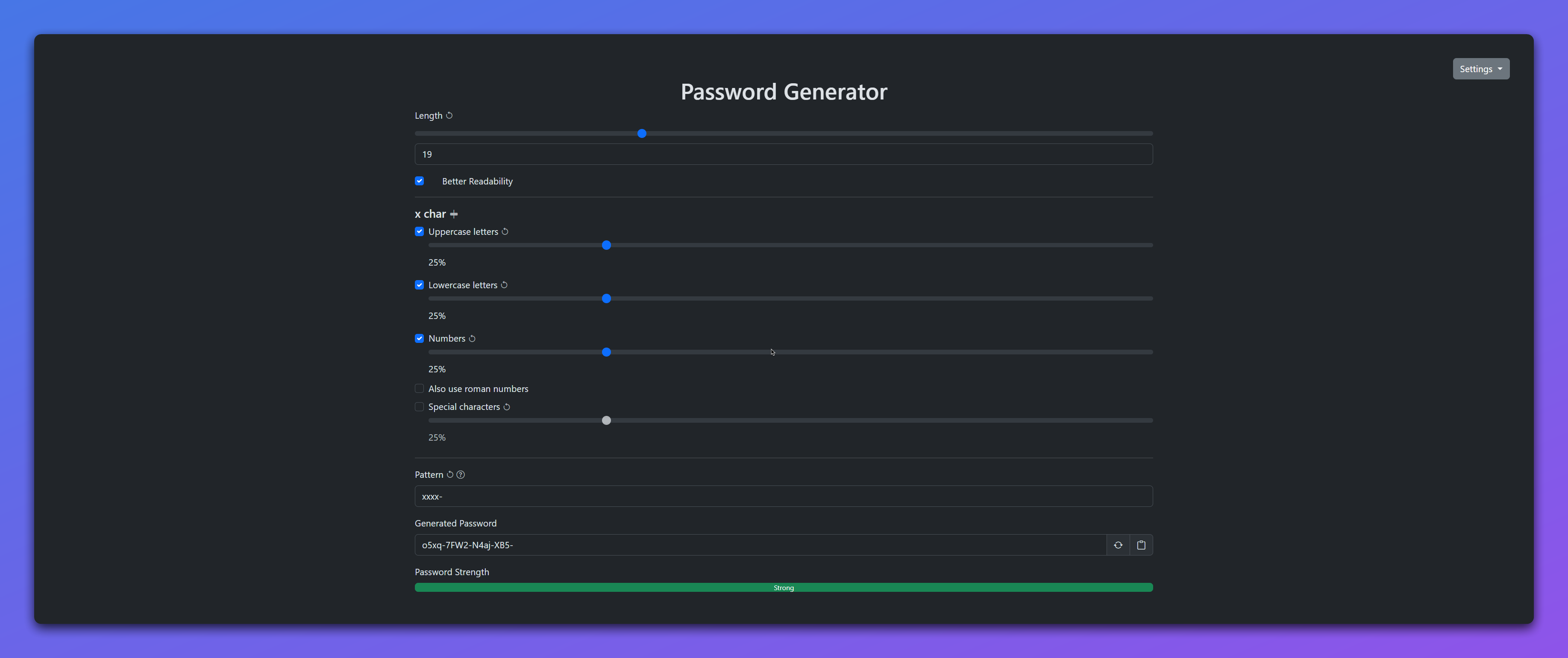The height and width of the screenshot is (658, 1568).
Task: Reset the Special characters percentage
Action: pos(506,407)
